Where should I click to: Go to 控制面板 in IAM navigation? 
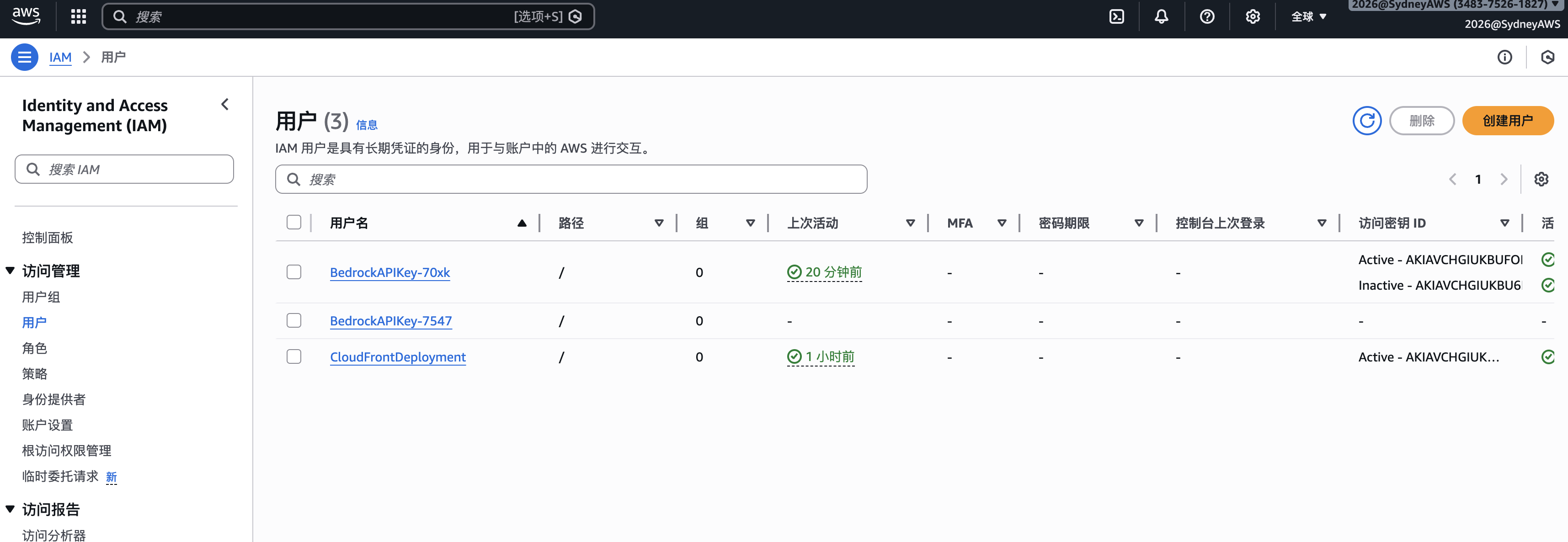pos(48,237)
